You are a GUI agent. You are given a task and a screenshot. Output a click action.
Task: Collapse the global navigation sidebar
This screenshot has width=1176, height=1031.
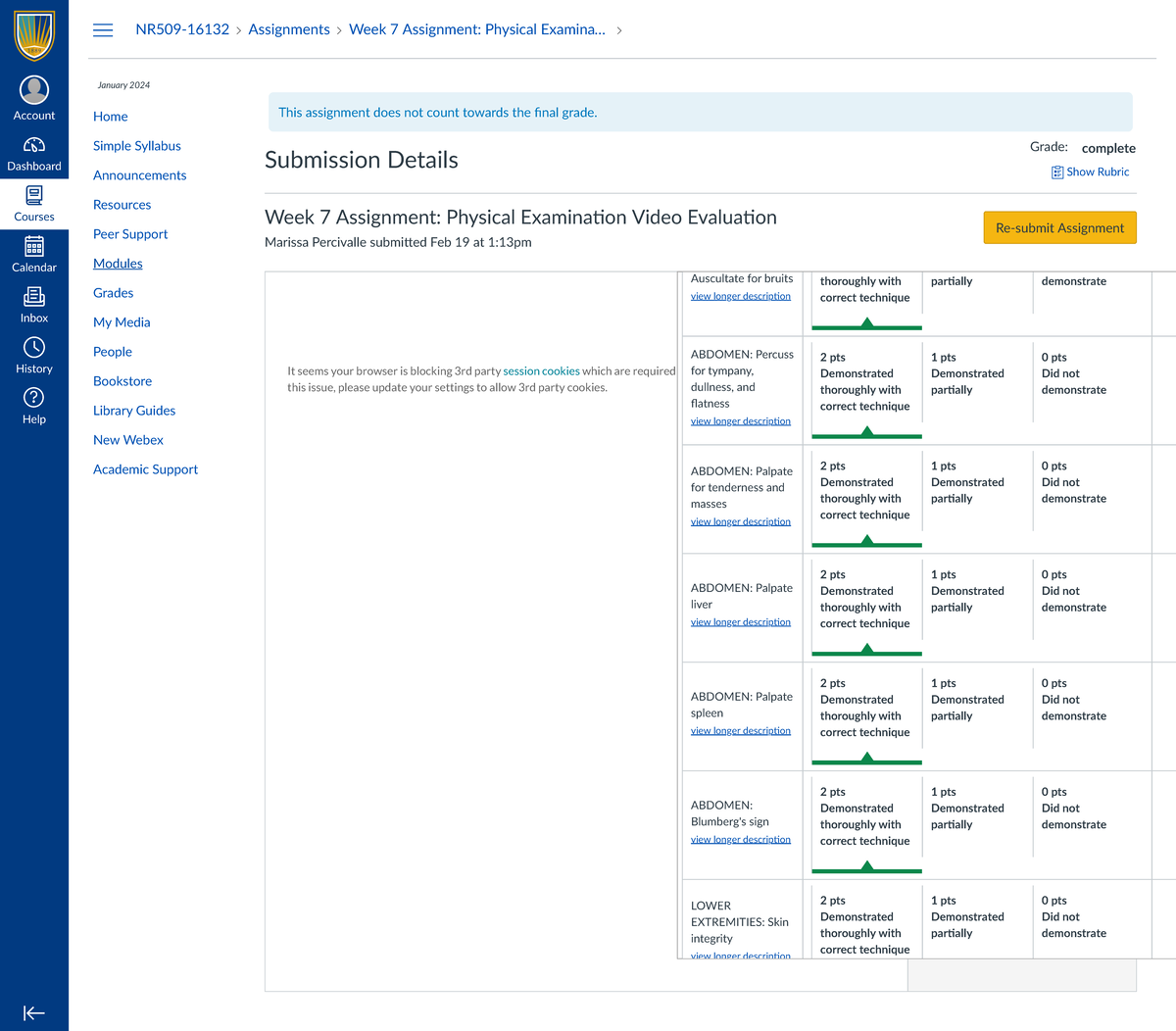[34, 1013]
